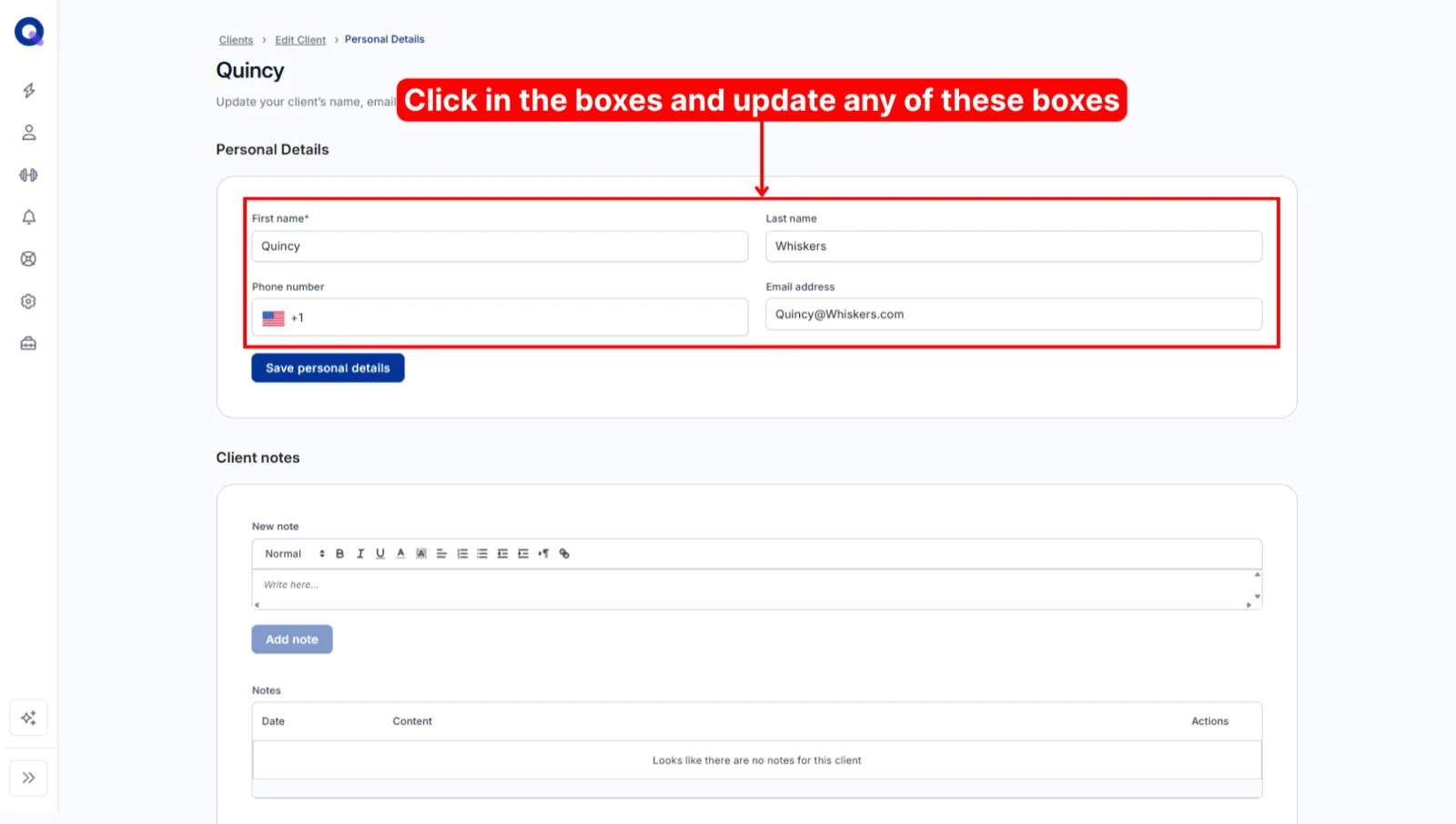Click the app logo in the sidebar
This screenshot has height=824, width=1456.
click(29, 32)
